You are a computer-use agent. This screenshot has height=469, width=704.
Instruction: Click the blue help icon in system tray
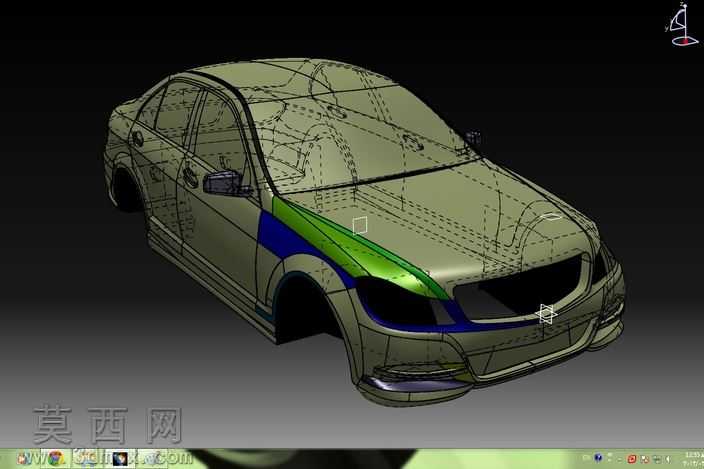pyautogui.click(x=598, y=458)
